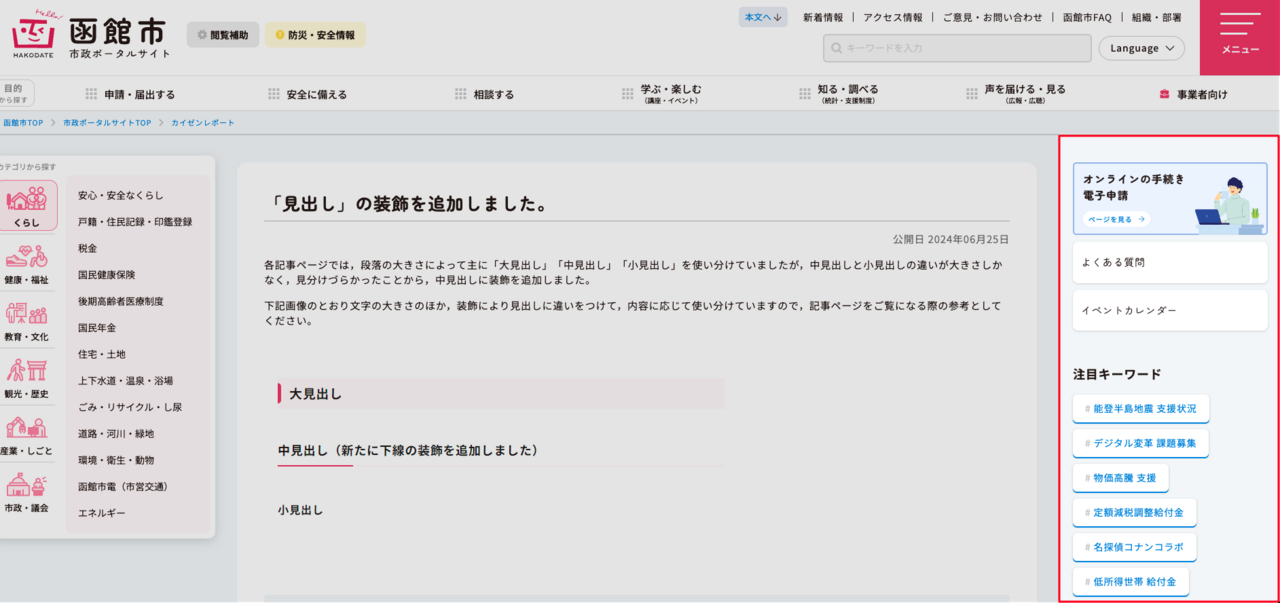Click the 電子申請 online procedures banner
The image size is (1280, 603).
[x=1169, y=198]
